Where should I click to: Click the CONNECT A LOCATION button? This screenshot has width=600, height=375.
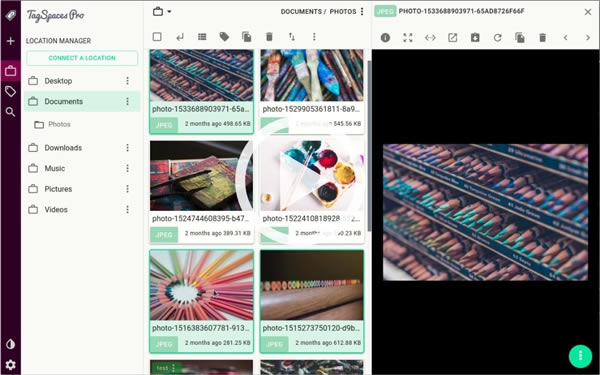(x=82, y=58)
